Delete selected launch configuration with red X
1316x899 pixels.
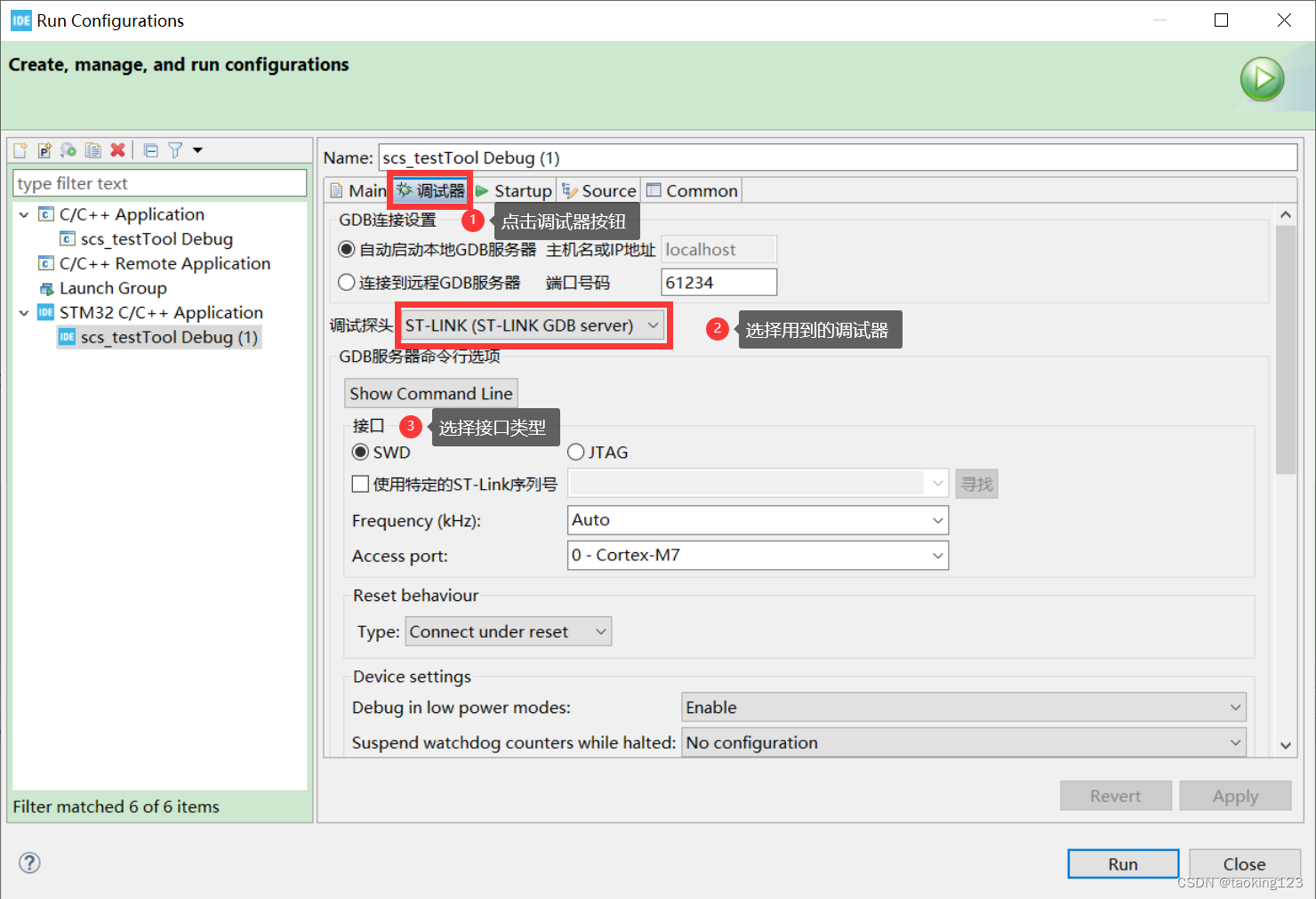click(x=117, y=150)
